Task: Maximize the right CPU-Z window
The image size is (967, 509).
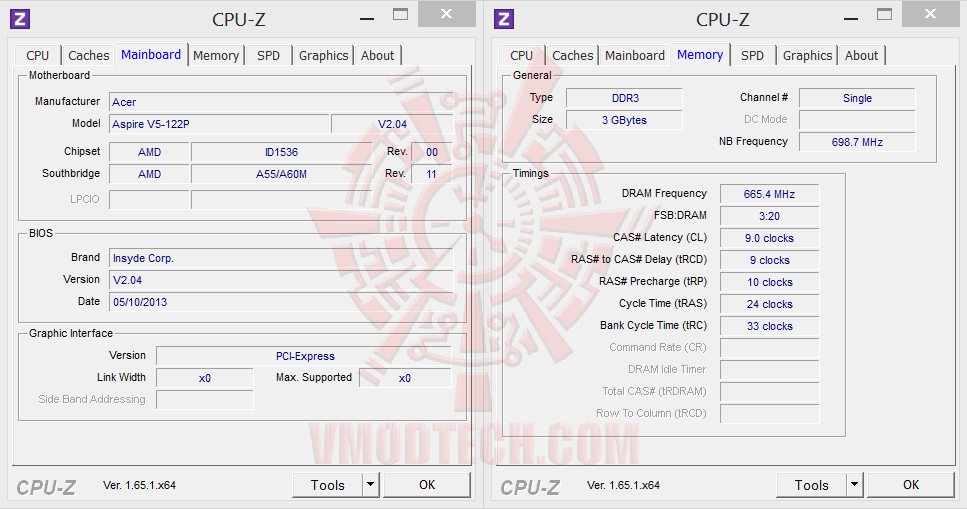Action: coord(885,15)
